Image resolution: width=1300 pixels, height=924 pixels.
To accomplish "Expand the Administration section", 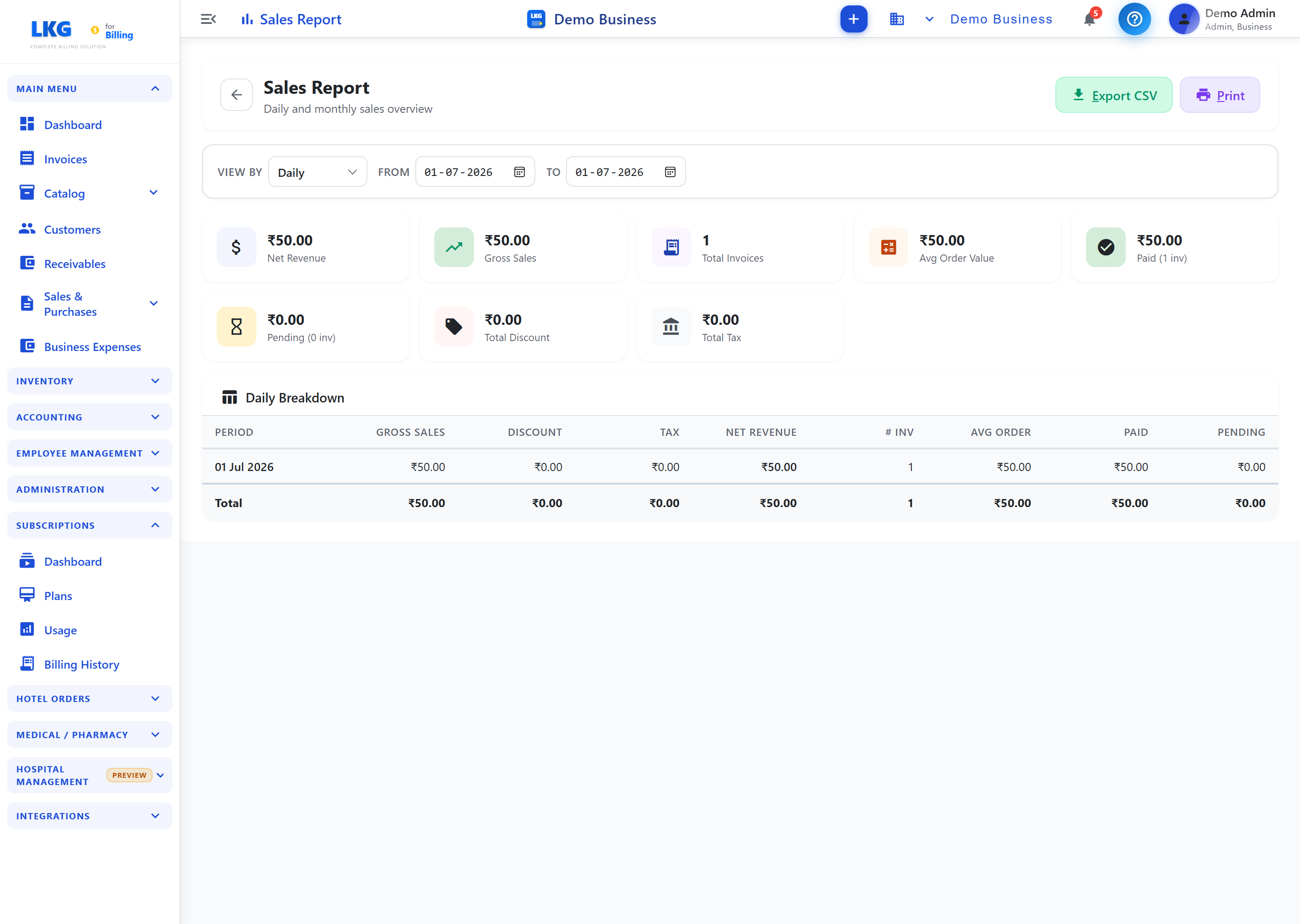I will tap(89, 490).
